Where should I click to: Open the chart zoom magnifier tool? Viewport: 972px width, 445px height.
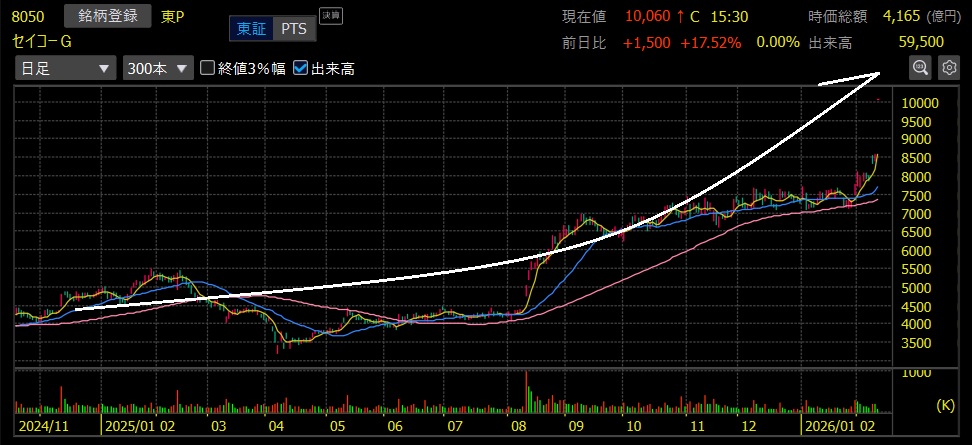920,68
